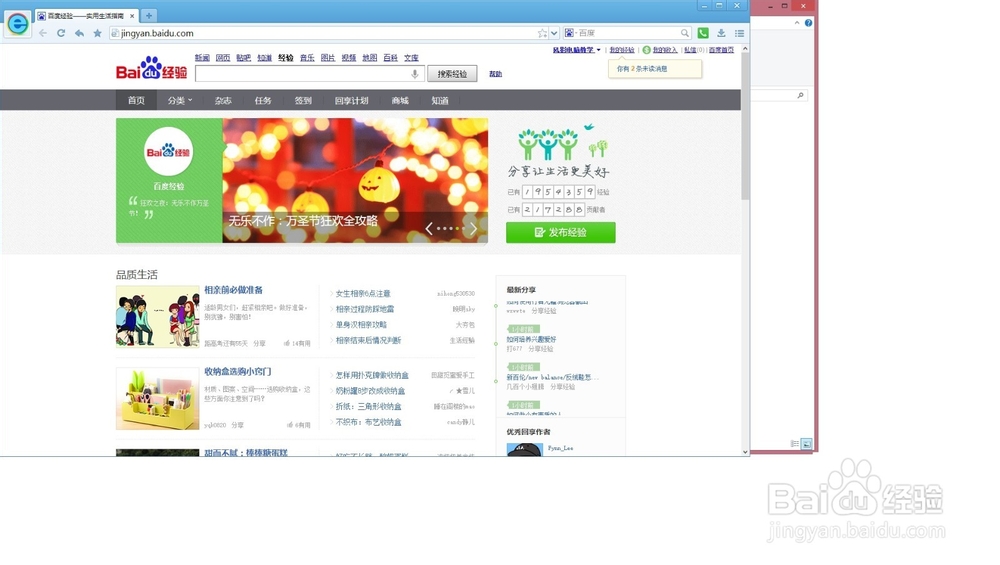This screenshot has width=1000, height=565.
Task: Select 杂志 in the navigation bar
Action: pos(223,100)
